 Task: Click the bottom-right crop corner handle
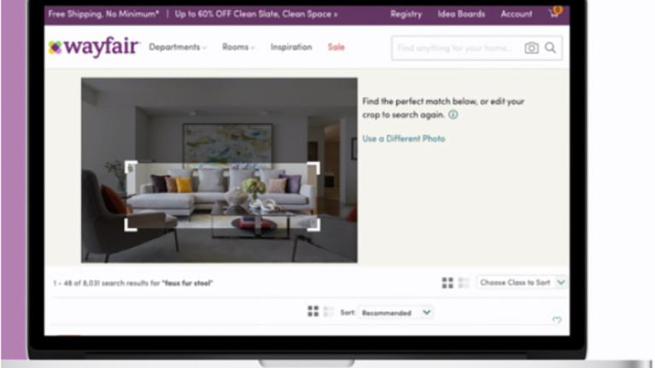[314, 225]
